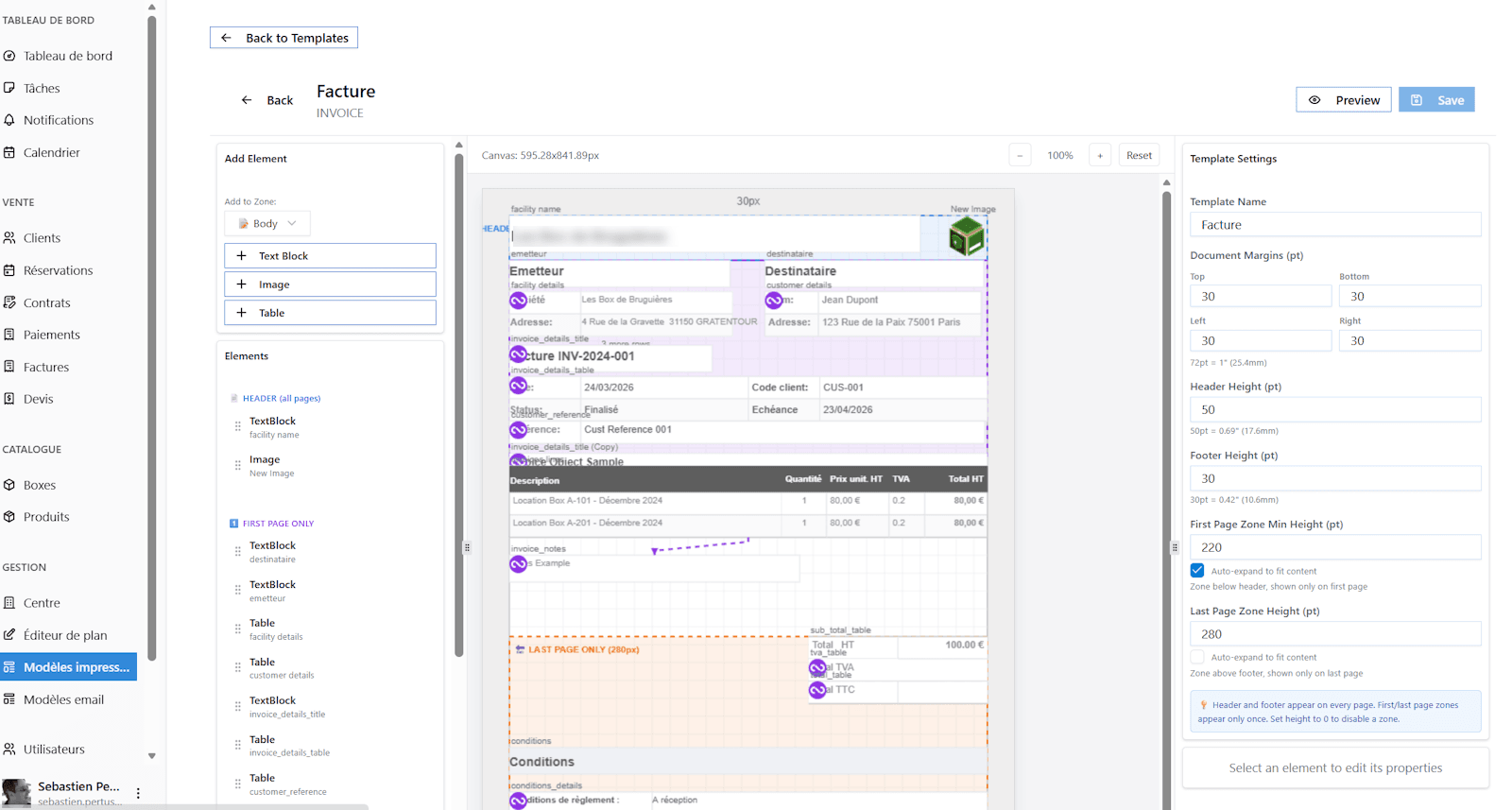Screen dimensions: 1512x810
Task: Open the user options three-dot menu
Action: coord(138,793)
